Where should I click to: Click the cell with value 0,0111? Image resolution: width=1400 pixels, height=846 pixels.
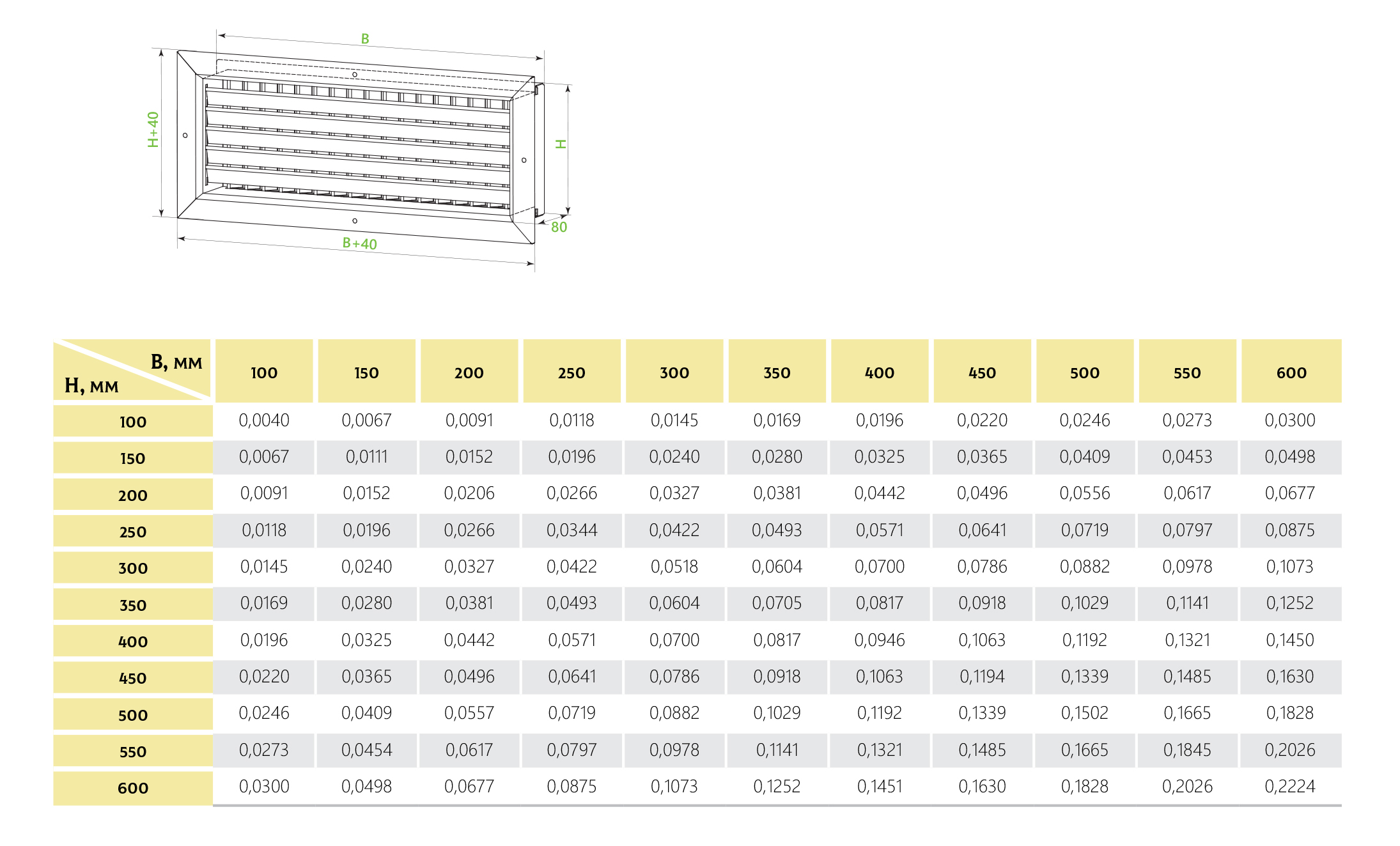(x=367, y=457)
